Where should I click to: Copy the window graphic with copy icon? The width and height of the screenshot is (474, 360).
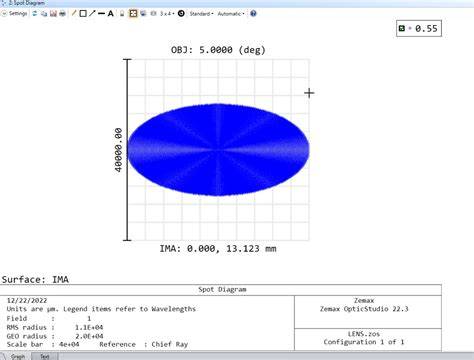point(44,14)
